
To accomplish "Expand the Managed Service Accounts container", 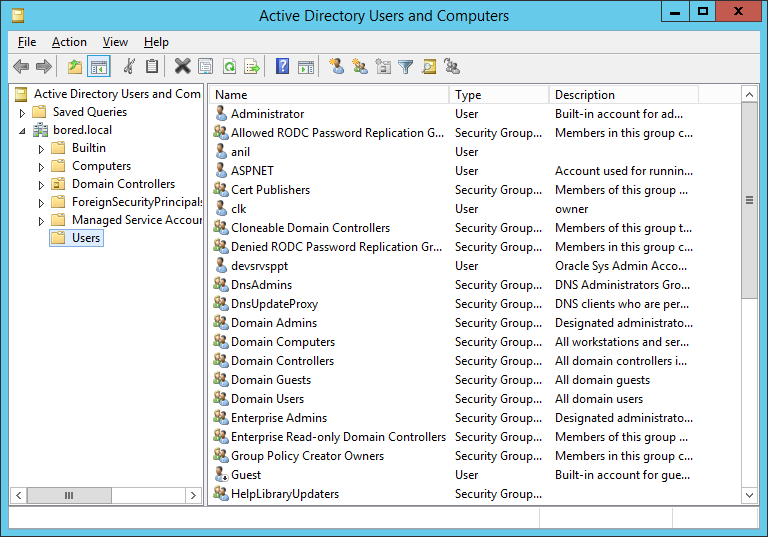I will pos(41,221).
